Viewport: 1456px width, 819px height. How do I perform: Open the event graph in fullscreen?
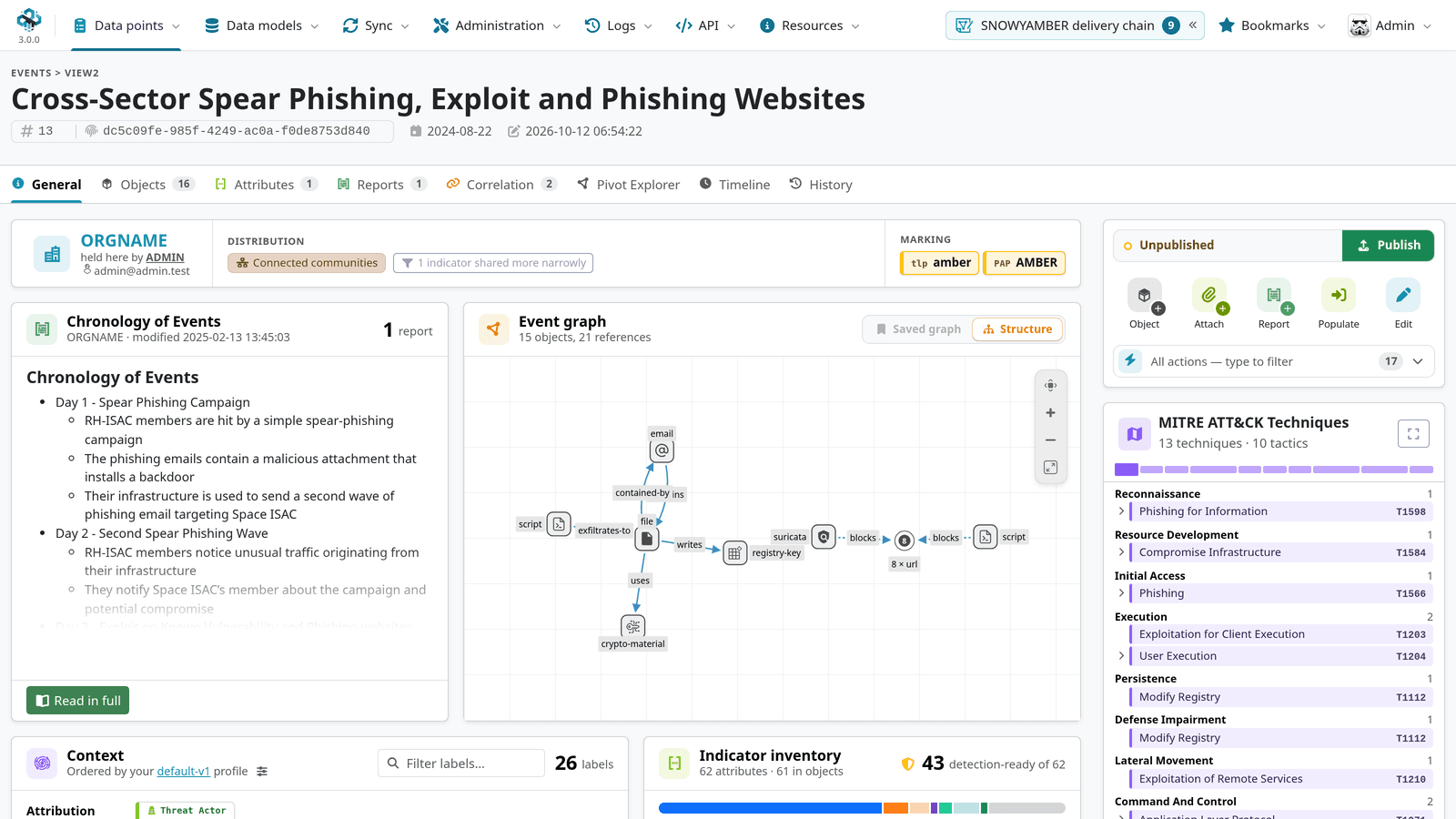click(x=1050, y=468)
